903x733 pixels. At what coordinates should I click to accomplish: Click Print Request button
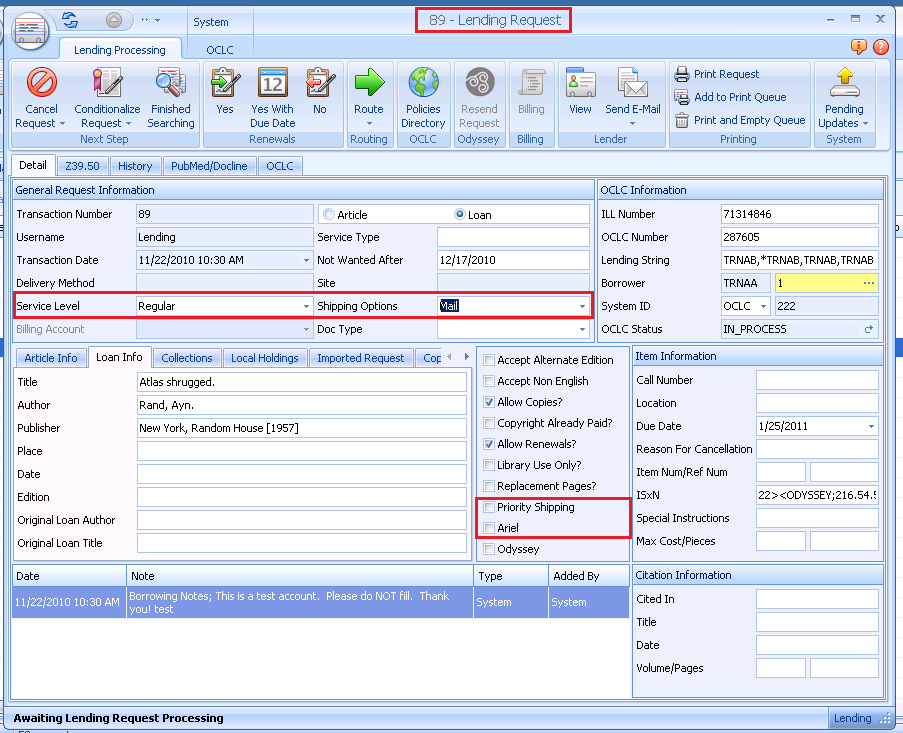click(x=726, y=74)
